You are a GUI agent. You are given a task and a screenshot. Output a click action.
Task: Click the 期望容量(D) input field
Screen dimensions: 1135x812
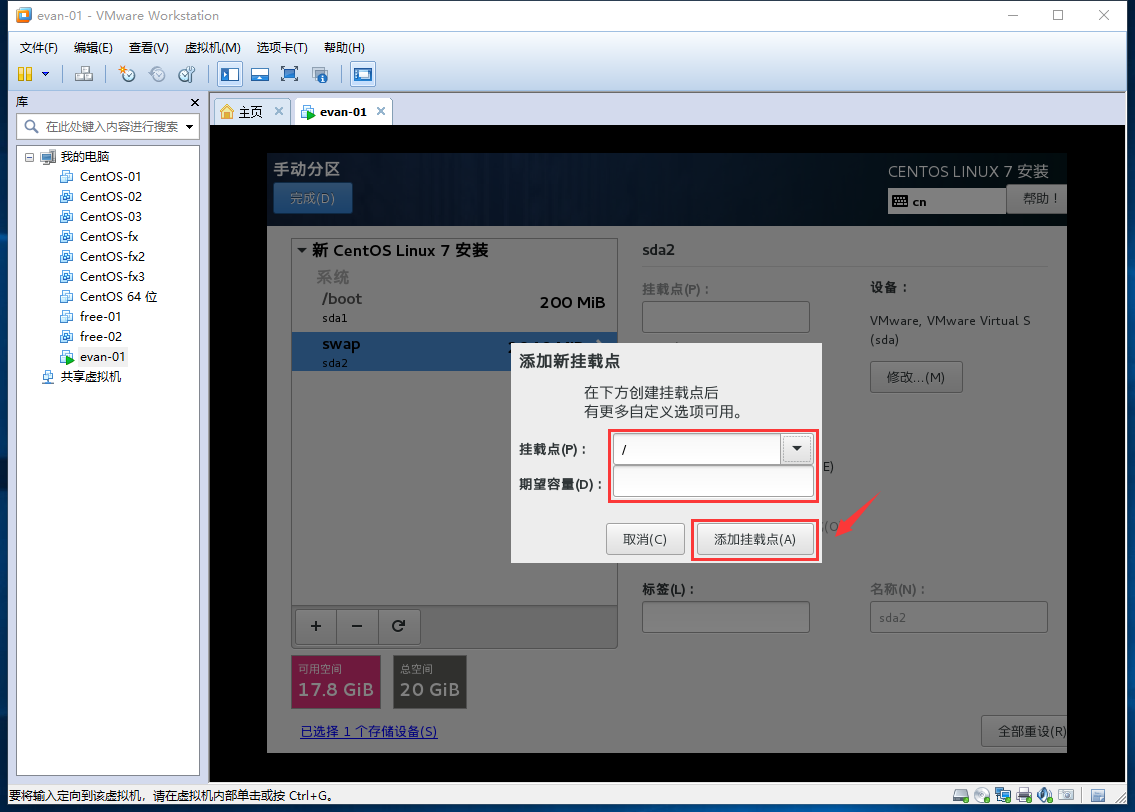[x=713, y=481]
